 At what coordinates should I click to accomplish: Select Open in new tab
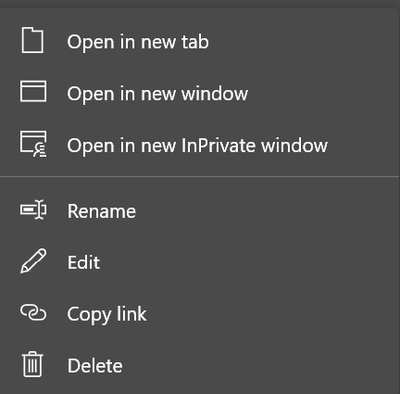click(x=200, y=42)
